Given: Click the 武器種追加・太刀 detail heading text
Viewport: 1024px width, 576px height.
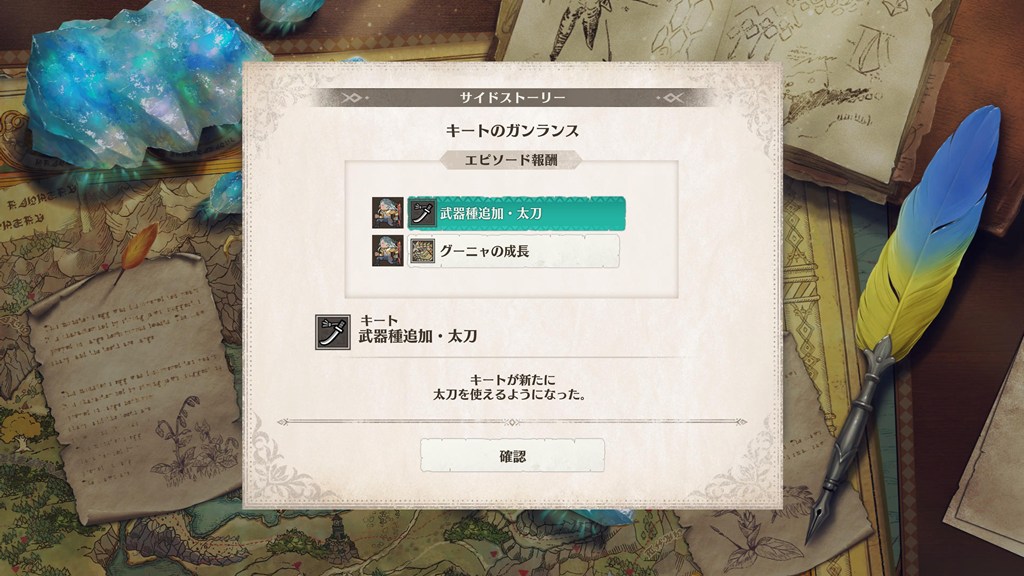Looking at the screenshot, I should (418, 336).
